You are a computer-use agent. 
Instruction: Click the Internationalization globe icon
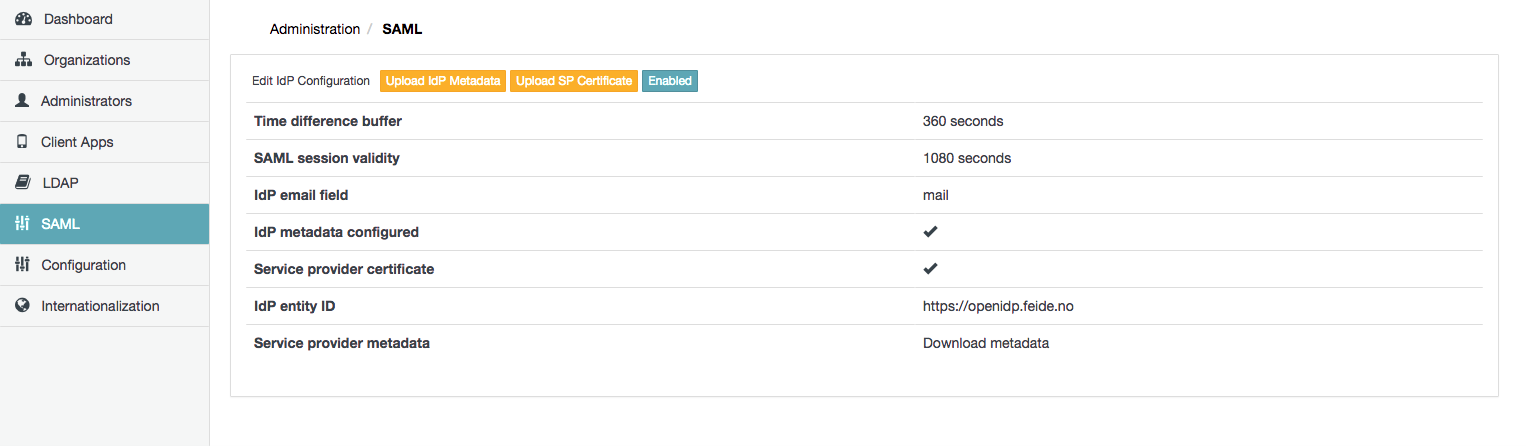click(x=22, y=306)
